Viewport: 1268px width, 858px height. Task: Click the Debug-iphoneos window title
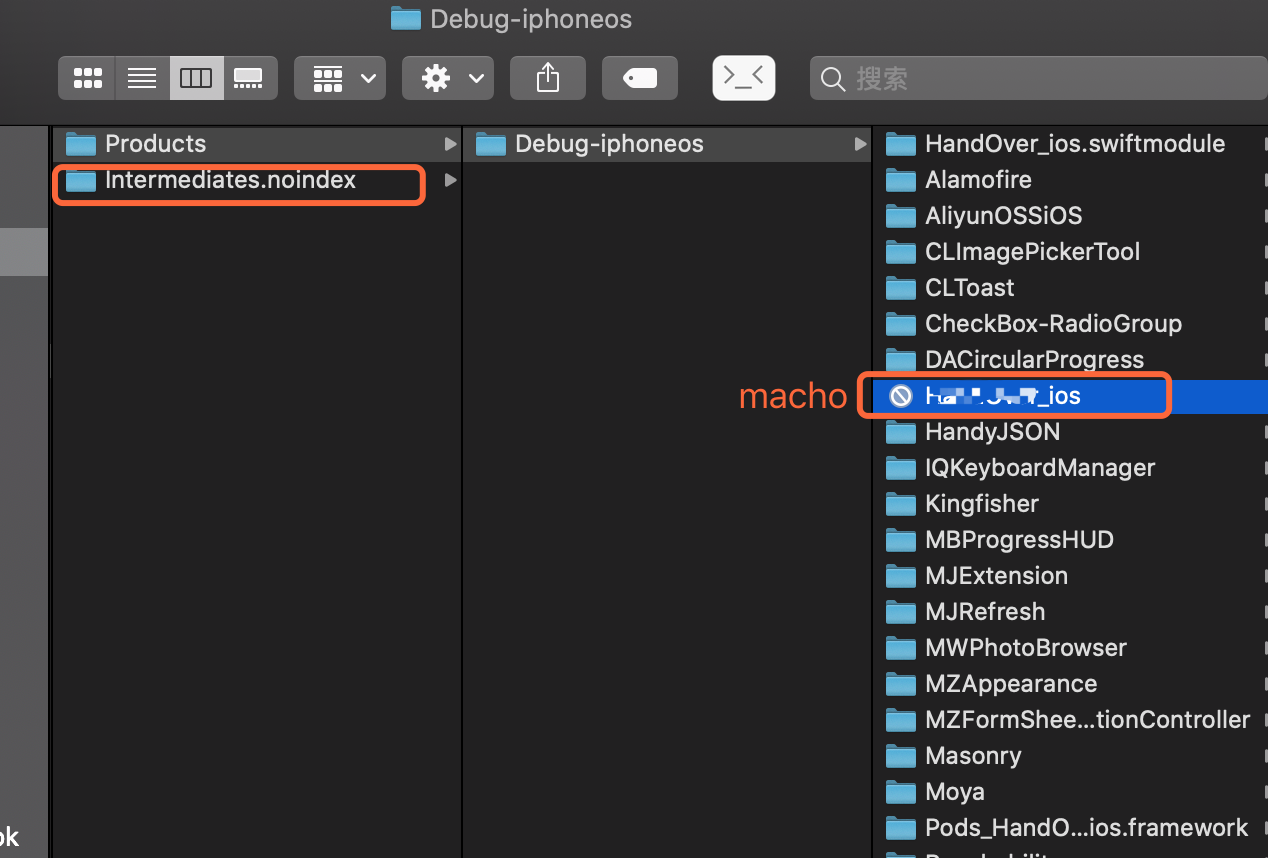(531, 19)
